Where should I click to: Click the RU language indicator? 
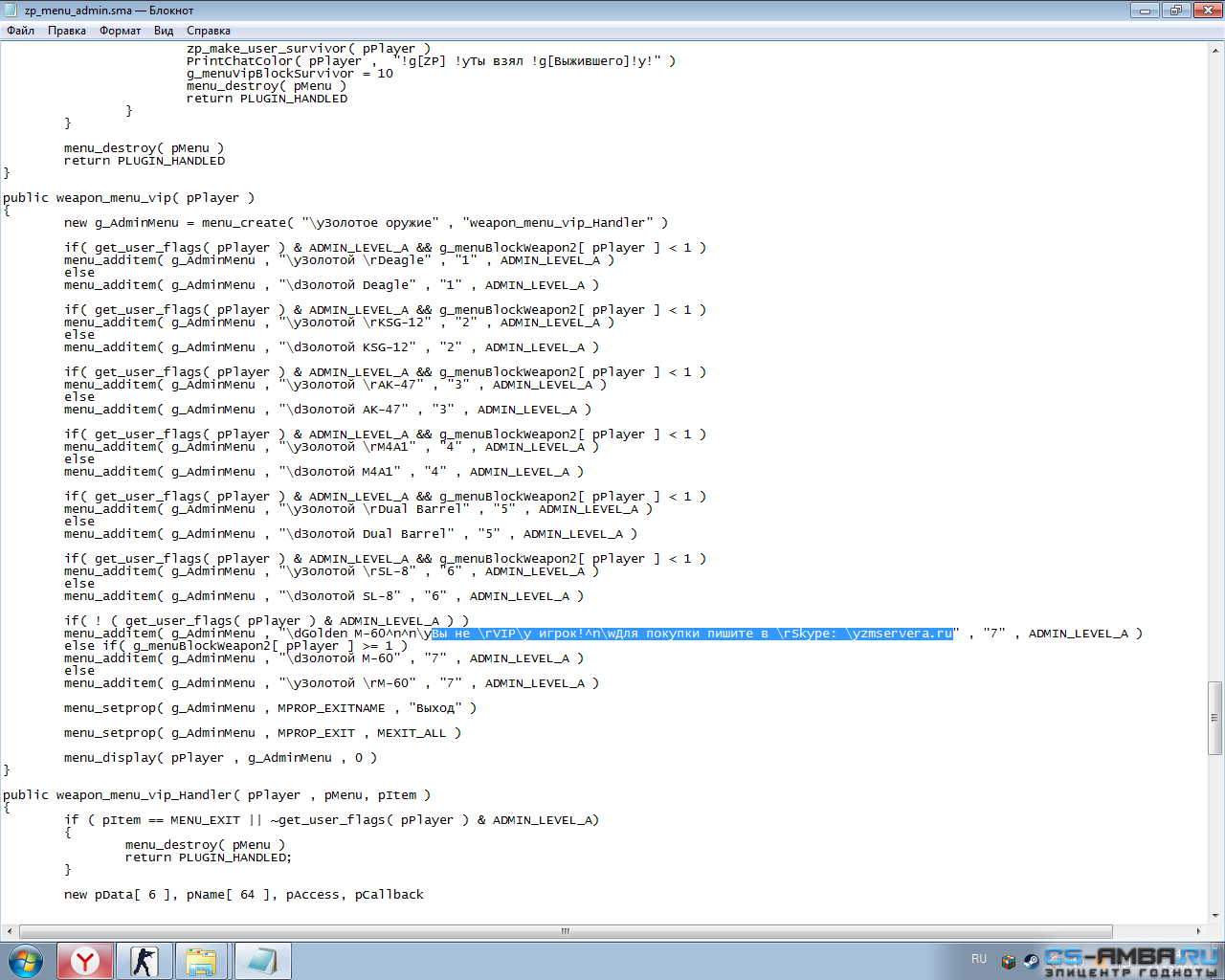pyautogui.click(x=979, y=959)
